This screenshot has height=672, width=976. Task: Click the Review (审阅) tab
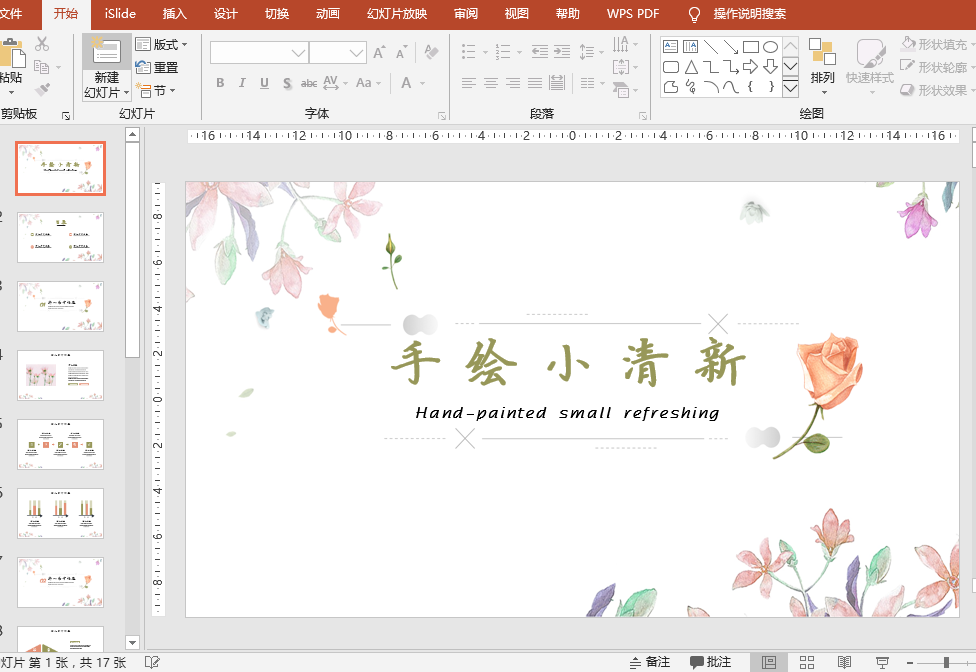(x=466, y=14)
